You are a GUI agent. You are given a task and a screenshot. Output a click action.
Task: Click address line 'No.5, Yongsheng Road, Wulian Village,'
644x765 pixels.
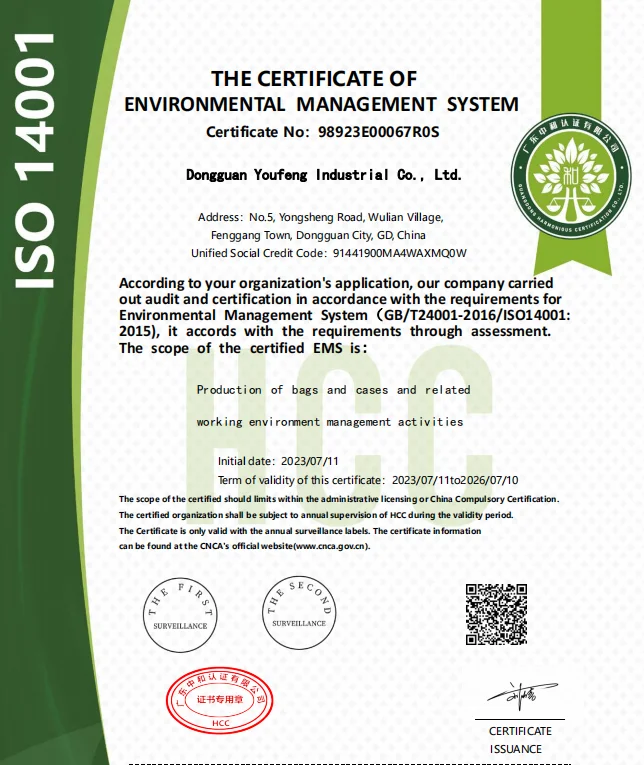pyautogui.click(x=346, y=217)
